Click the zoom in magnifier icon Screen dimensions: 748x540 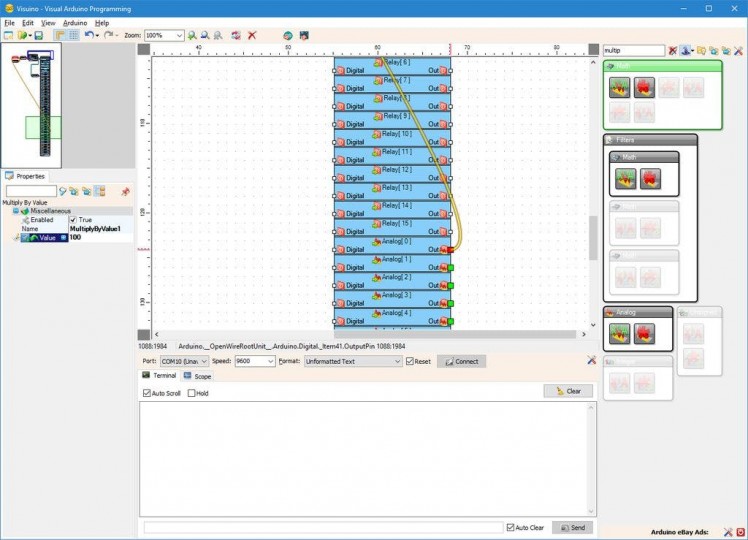click(192, 35)
